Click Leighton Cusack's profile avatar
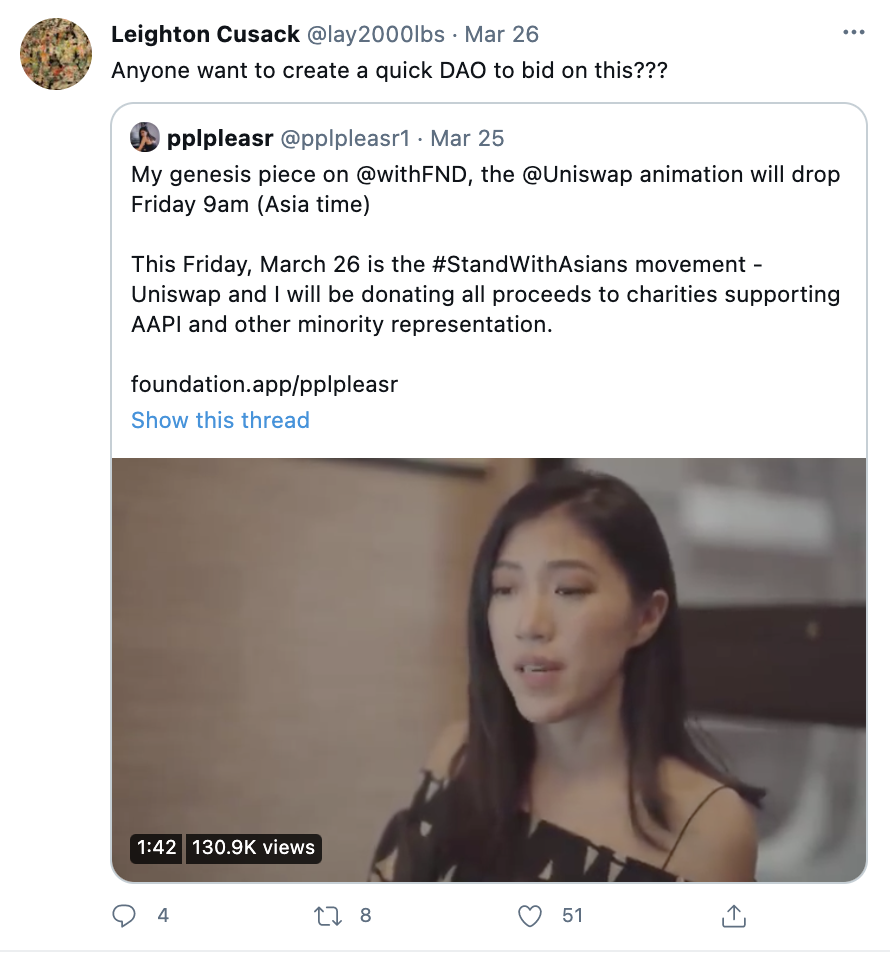The image size is (890, 960). 56,54
